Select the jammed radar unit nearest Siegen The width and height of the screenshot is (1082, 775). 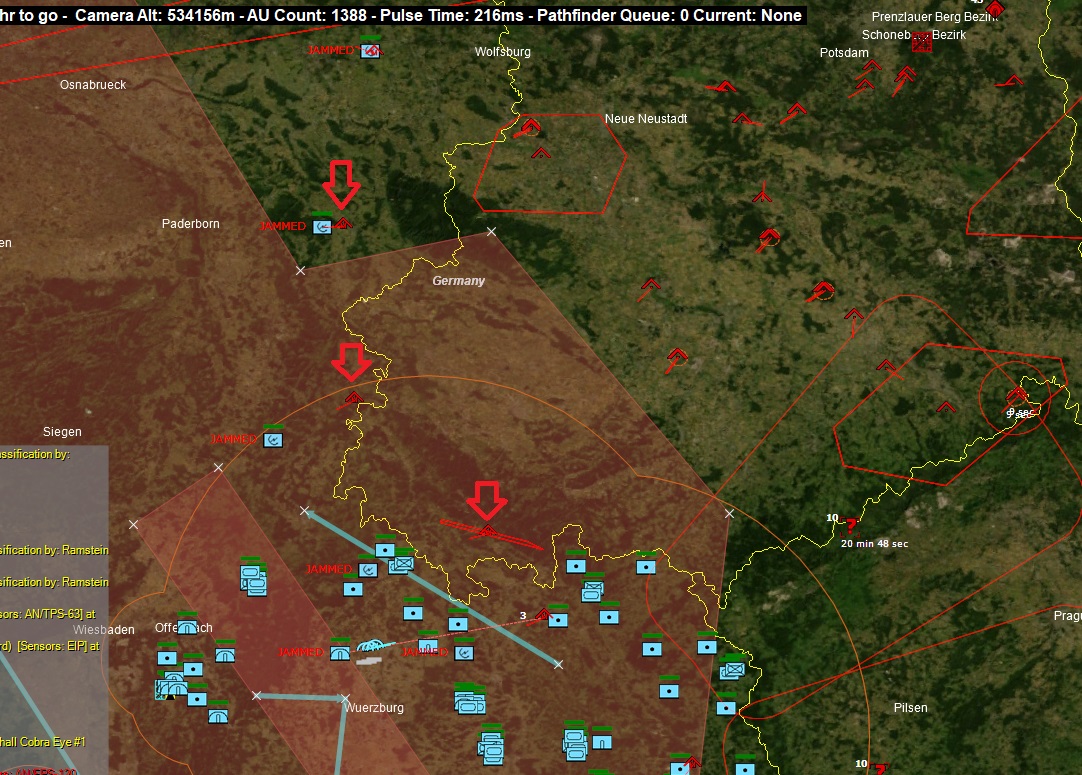coord(273,439)
